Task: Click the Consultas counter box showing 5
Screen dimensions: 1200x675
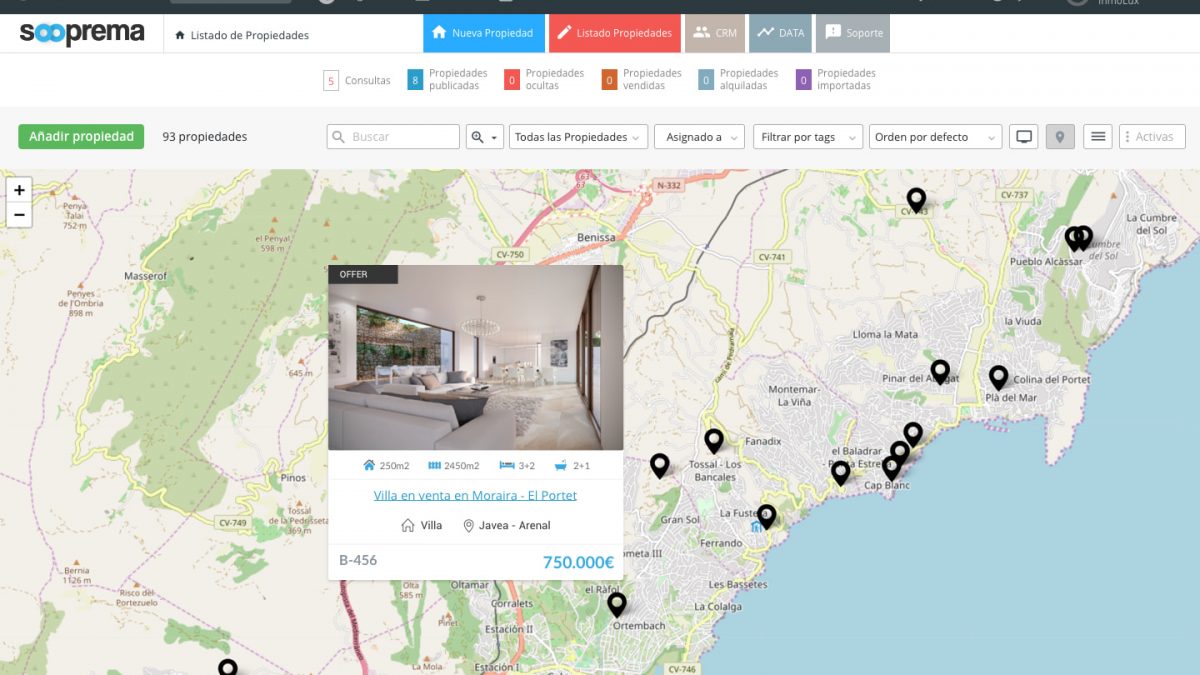Action: tap(331, 80)
